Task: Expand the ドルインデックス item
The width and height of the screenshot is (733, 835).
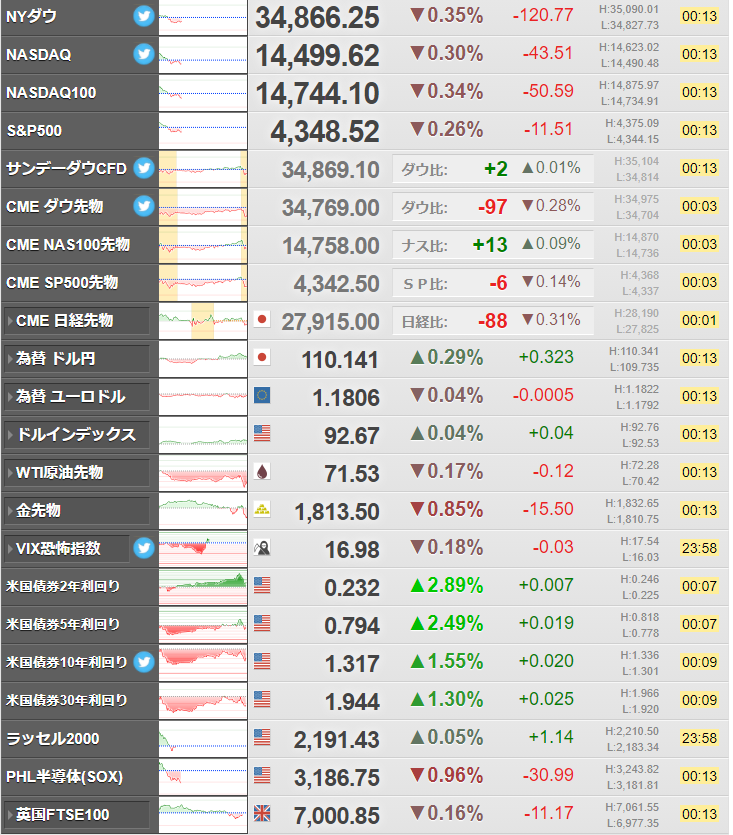Action: (x=77, y=435)
